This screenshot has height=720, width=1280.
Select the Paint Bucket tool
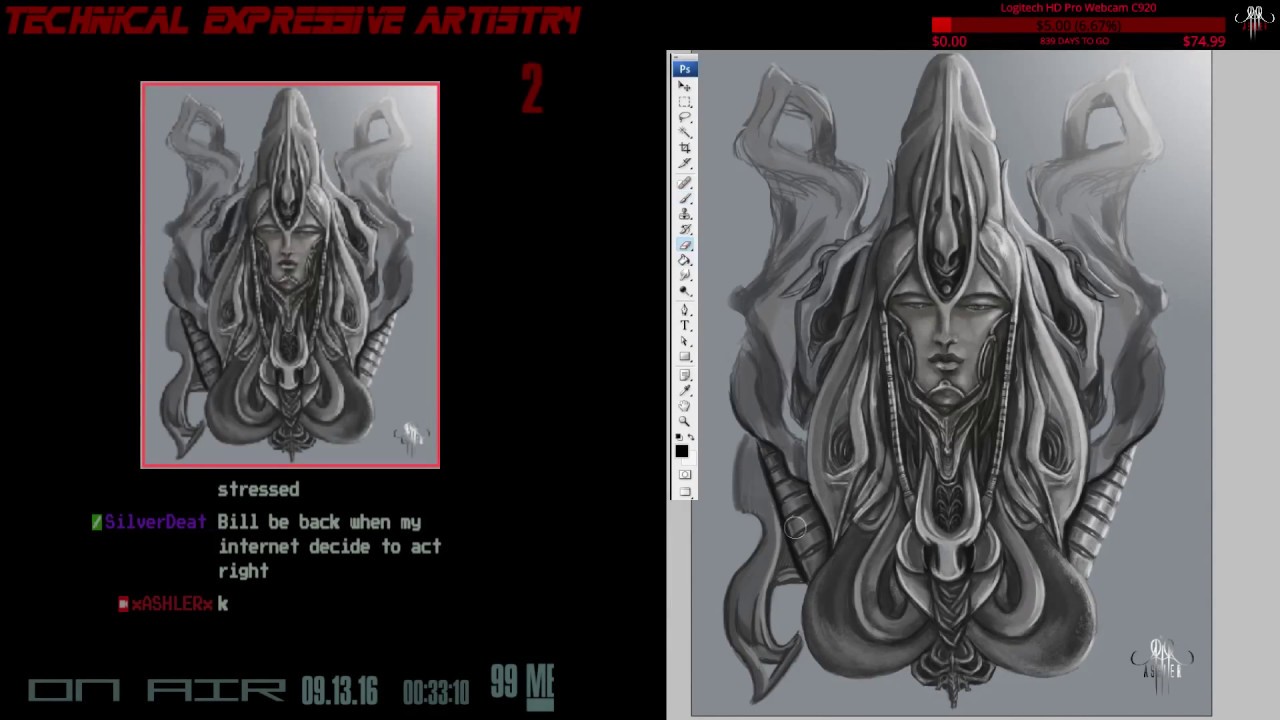click(x=685, y=260)
